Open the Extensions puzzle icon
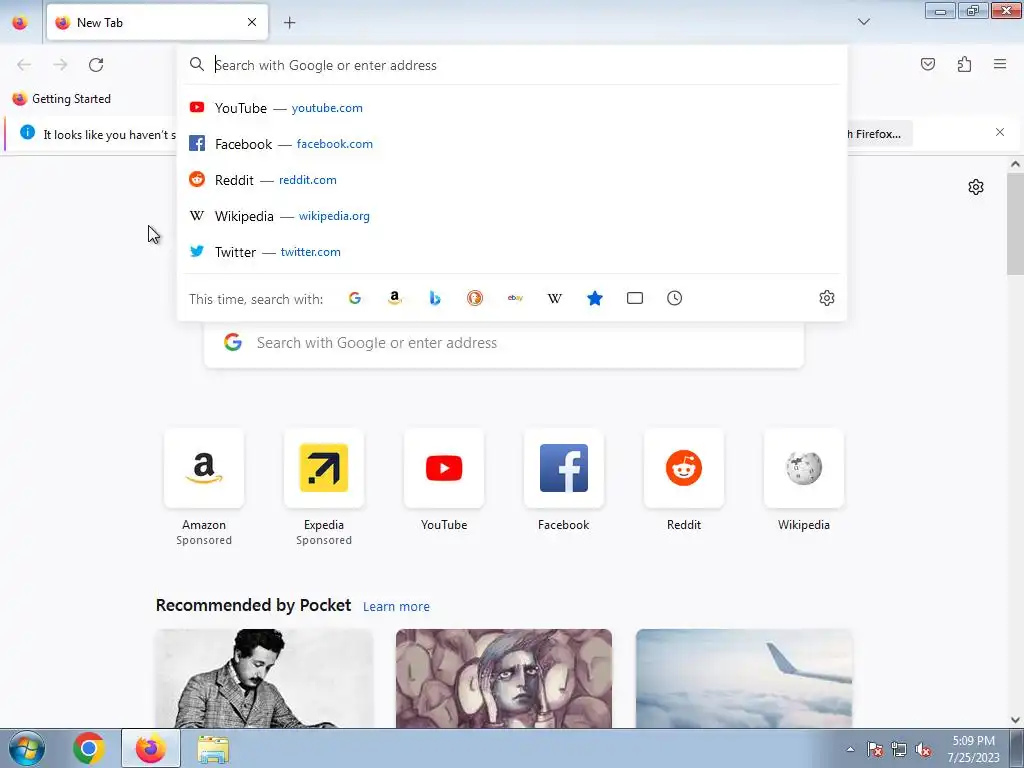Screen dimensions: 1024x768 pyautogui.click(x=964, y=64)
